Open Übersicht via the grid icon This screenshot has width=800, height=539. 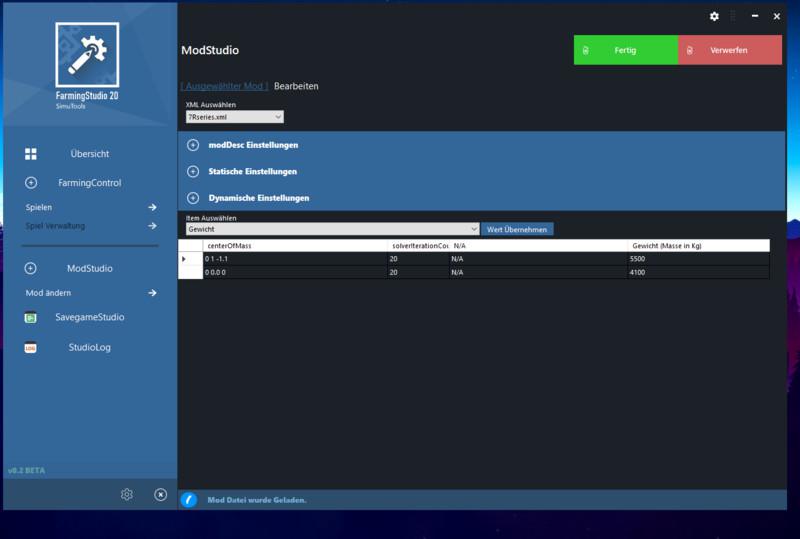31,154
